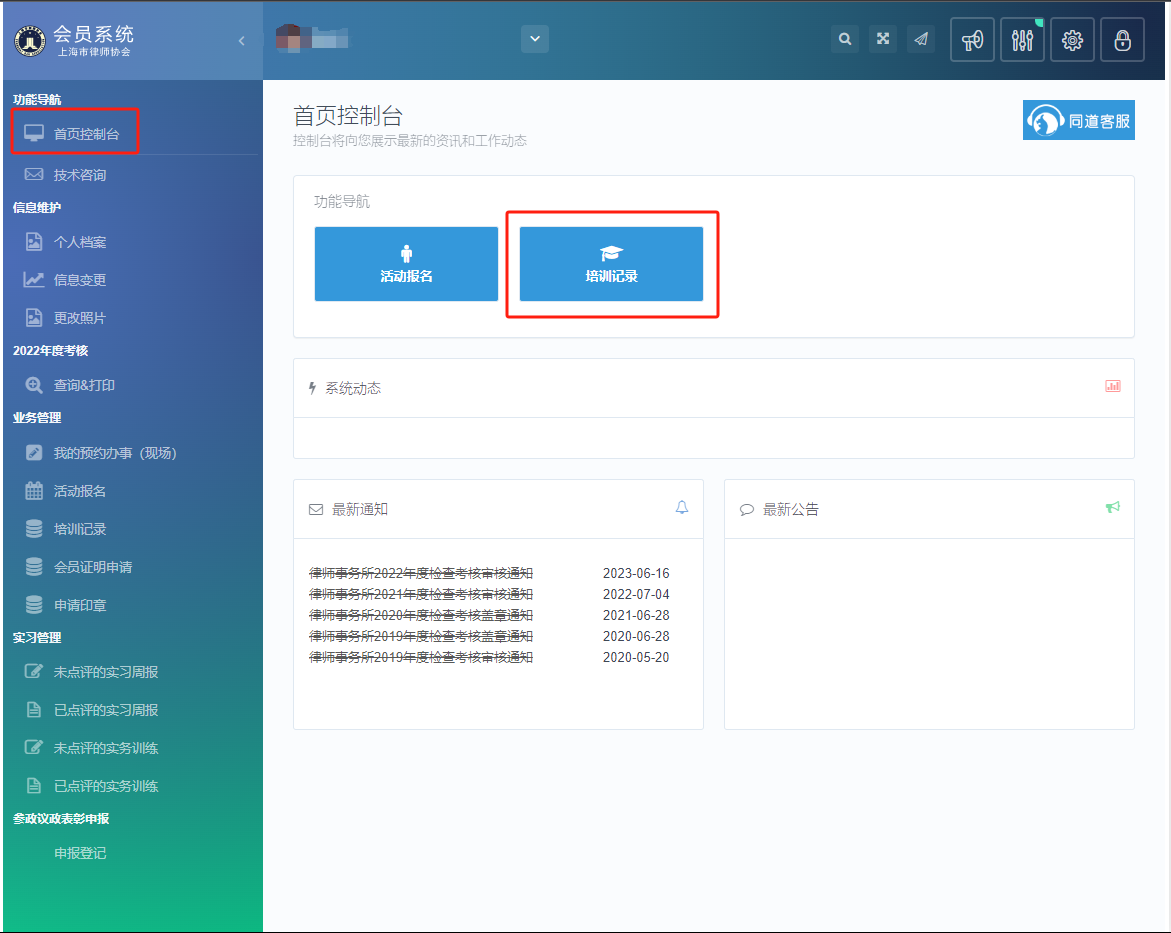This screenshot has width=1171, height=933.
Task: Open the megaphone announcements icon
Action: pyautogui.click(x=972, y=40)
